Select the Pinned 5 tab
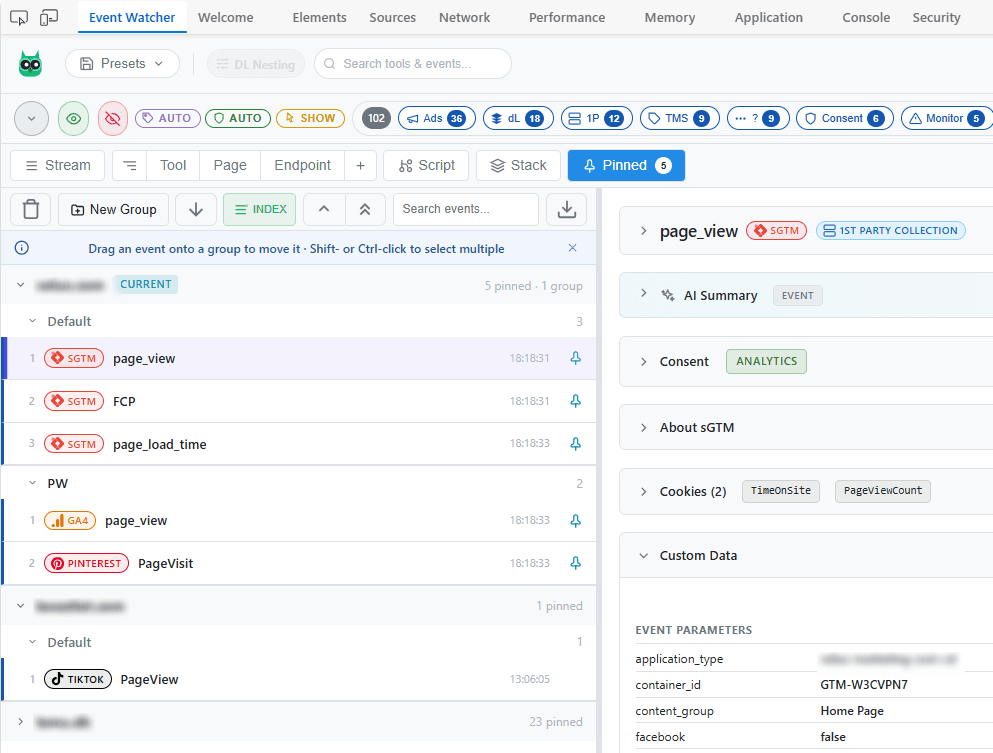Image resolution: width=993 pixels, height=753 pixels. (x=626, y=166)
